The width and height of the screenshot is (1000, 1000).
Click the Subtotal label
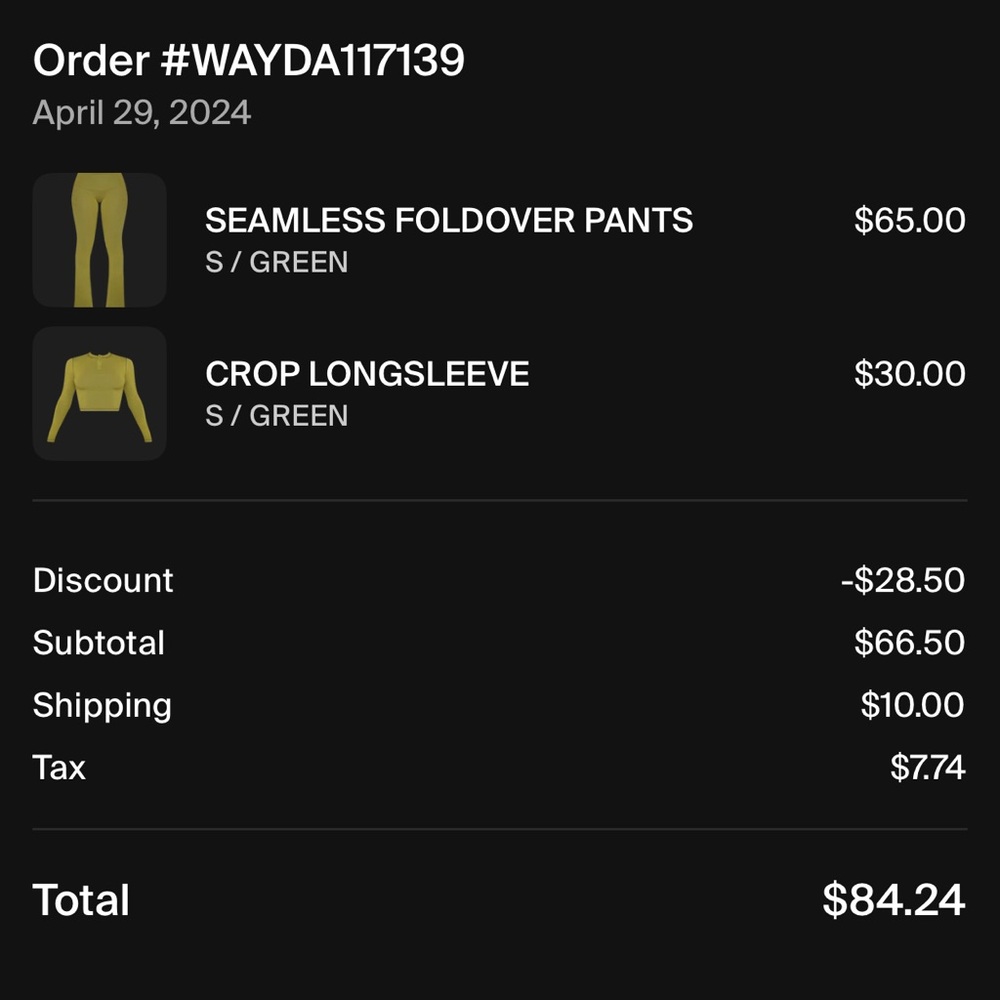tap(99, 643)
